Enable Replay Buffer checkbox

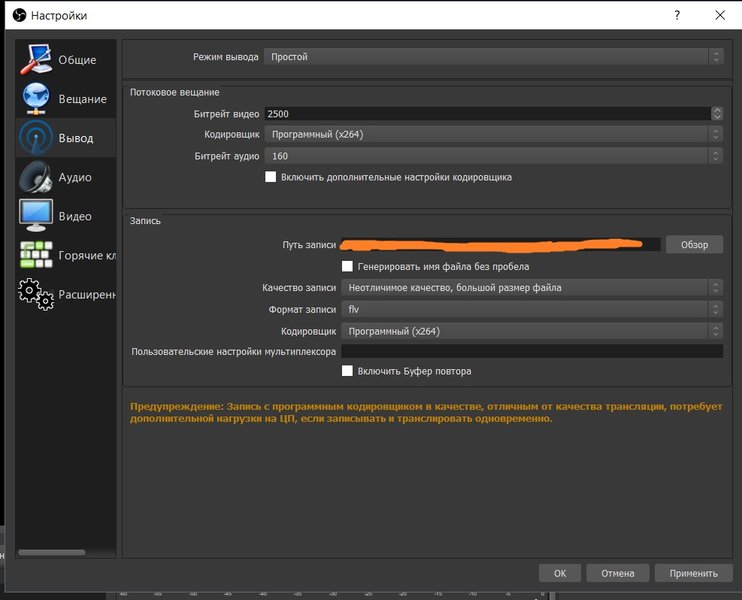pyautogui.click(x=347, y=371)
